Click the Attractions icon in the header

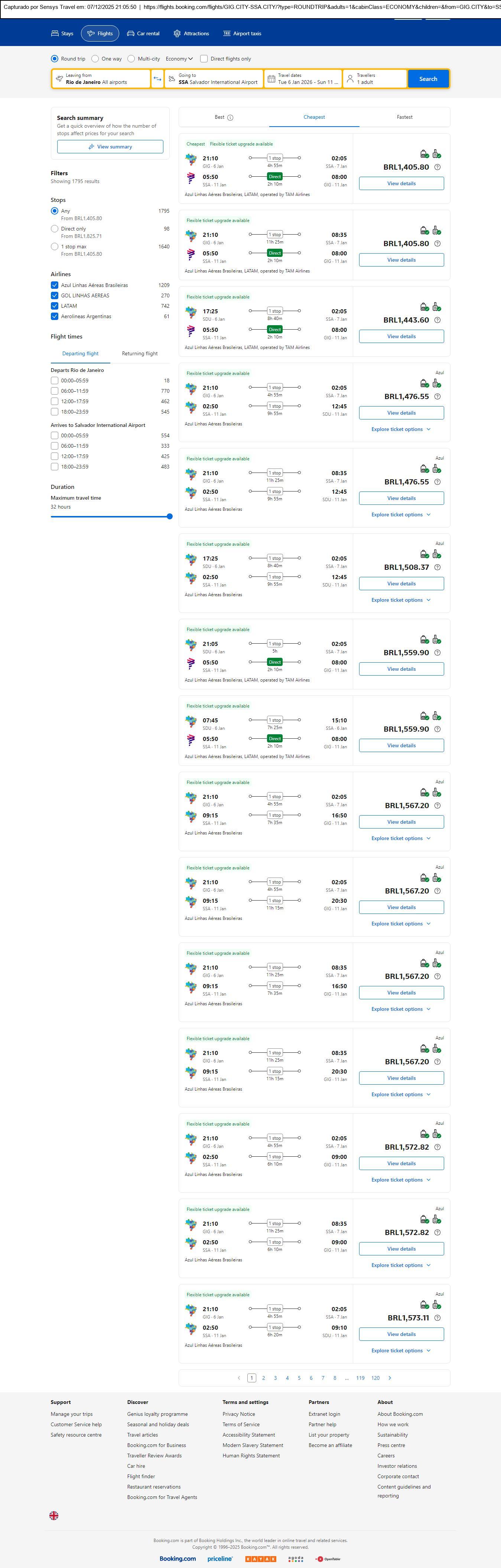pos(177,33)
